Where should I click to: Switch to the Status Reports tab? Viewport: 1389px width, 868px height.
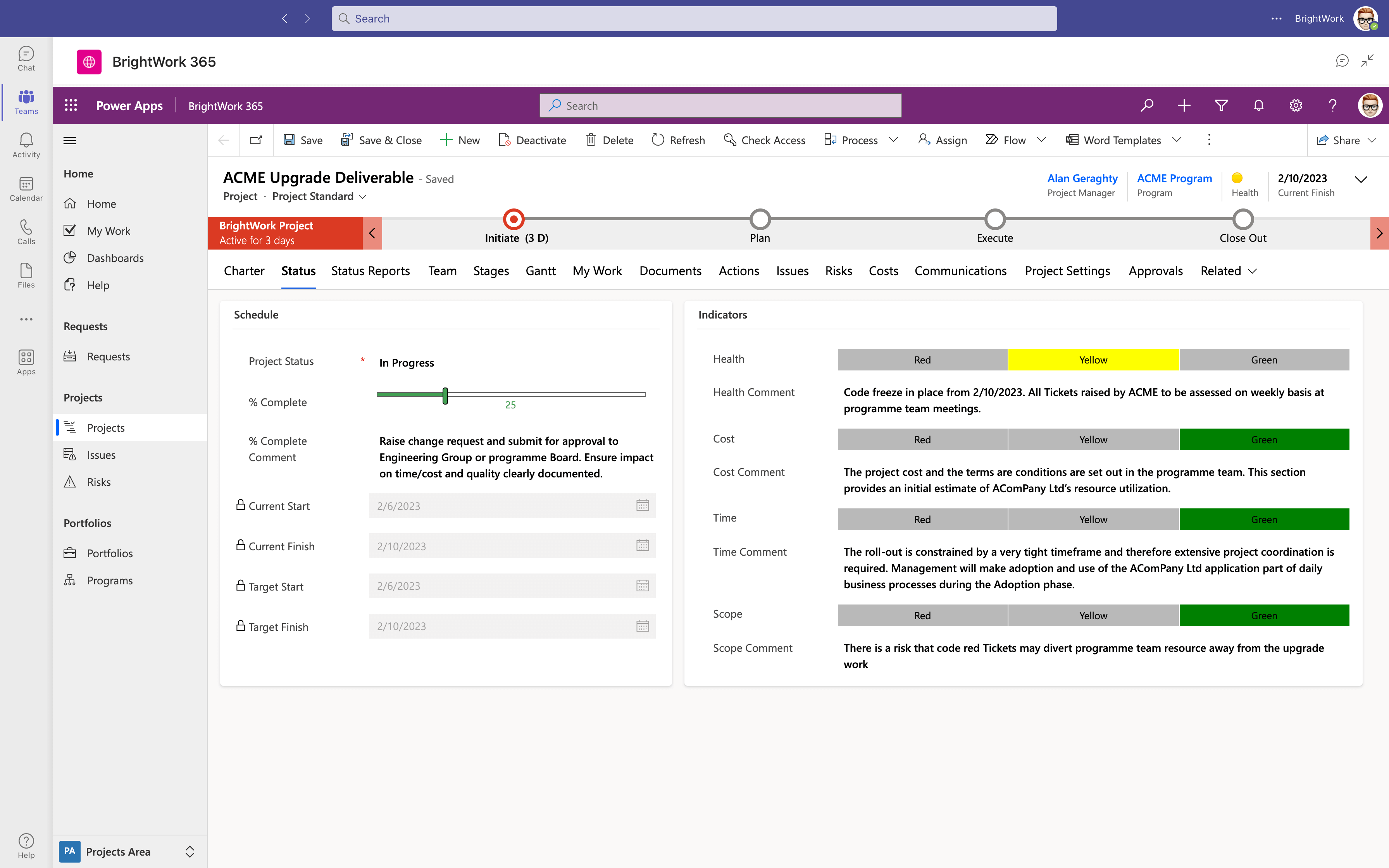click(x=370, y=271)
